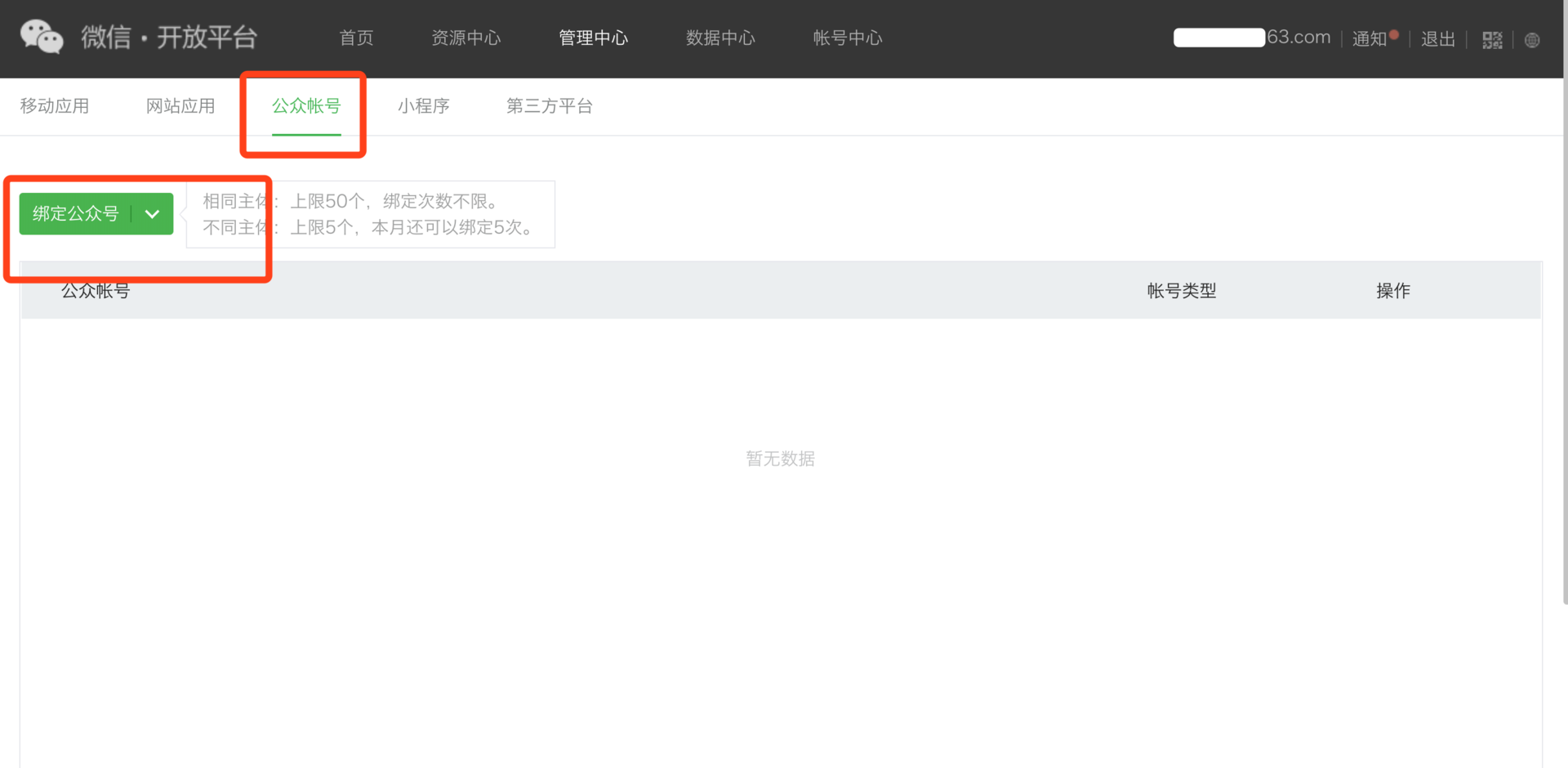Select the 公众帐号 tab
This screenshot has height=768, width=1568.
[x=306, y=106]
